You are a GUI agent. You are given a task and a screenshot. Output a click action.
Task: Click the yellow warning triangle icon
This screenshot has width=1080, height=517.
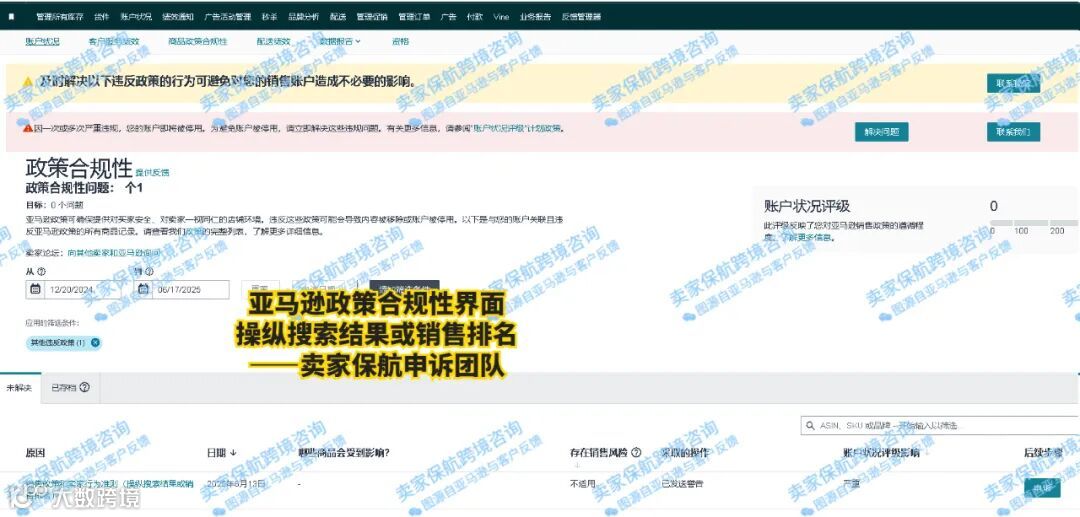[x=28, y=82]
